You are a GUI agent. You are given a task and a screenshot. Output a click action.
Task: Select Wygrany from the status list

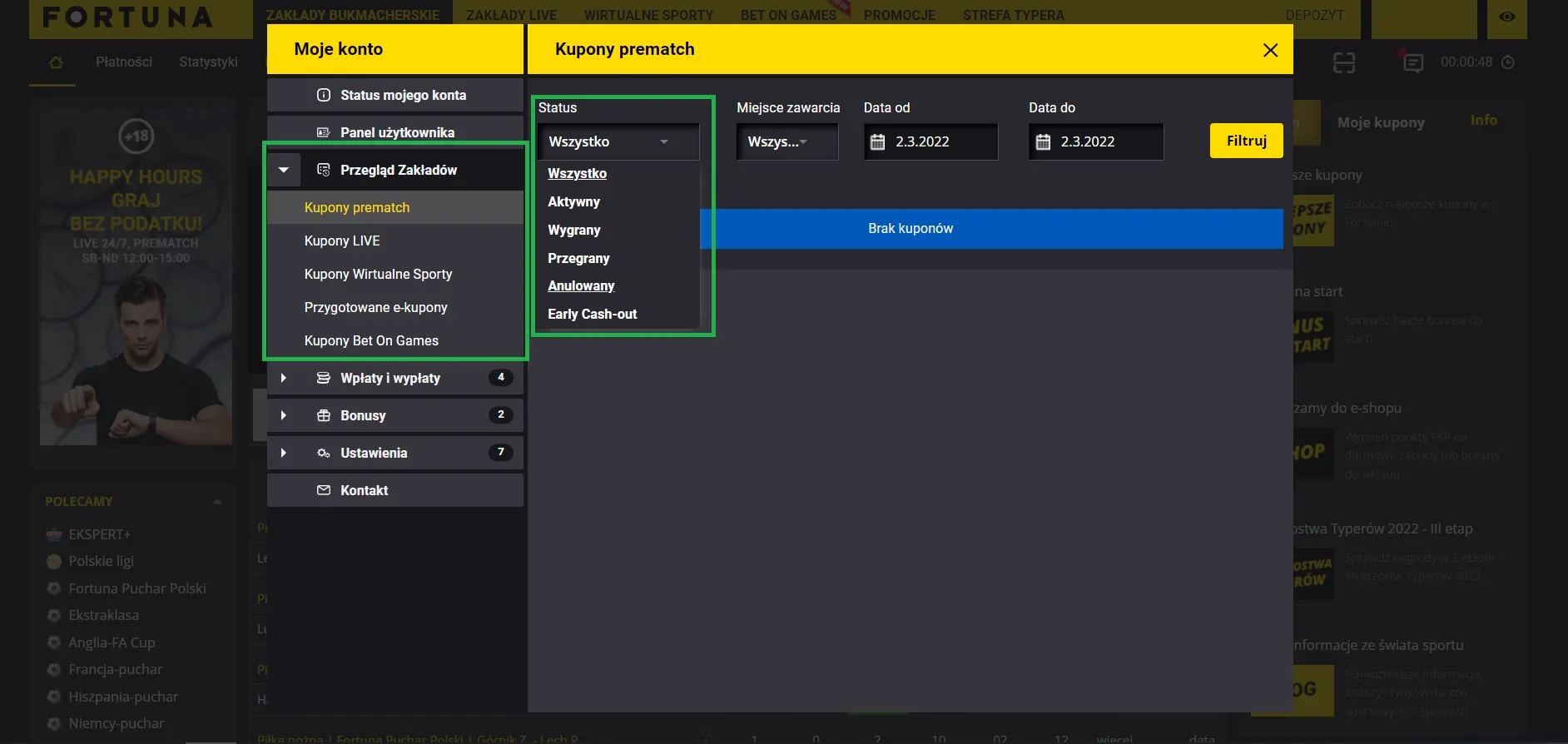pyautogui.click(x=574, y=230)
